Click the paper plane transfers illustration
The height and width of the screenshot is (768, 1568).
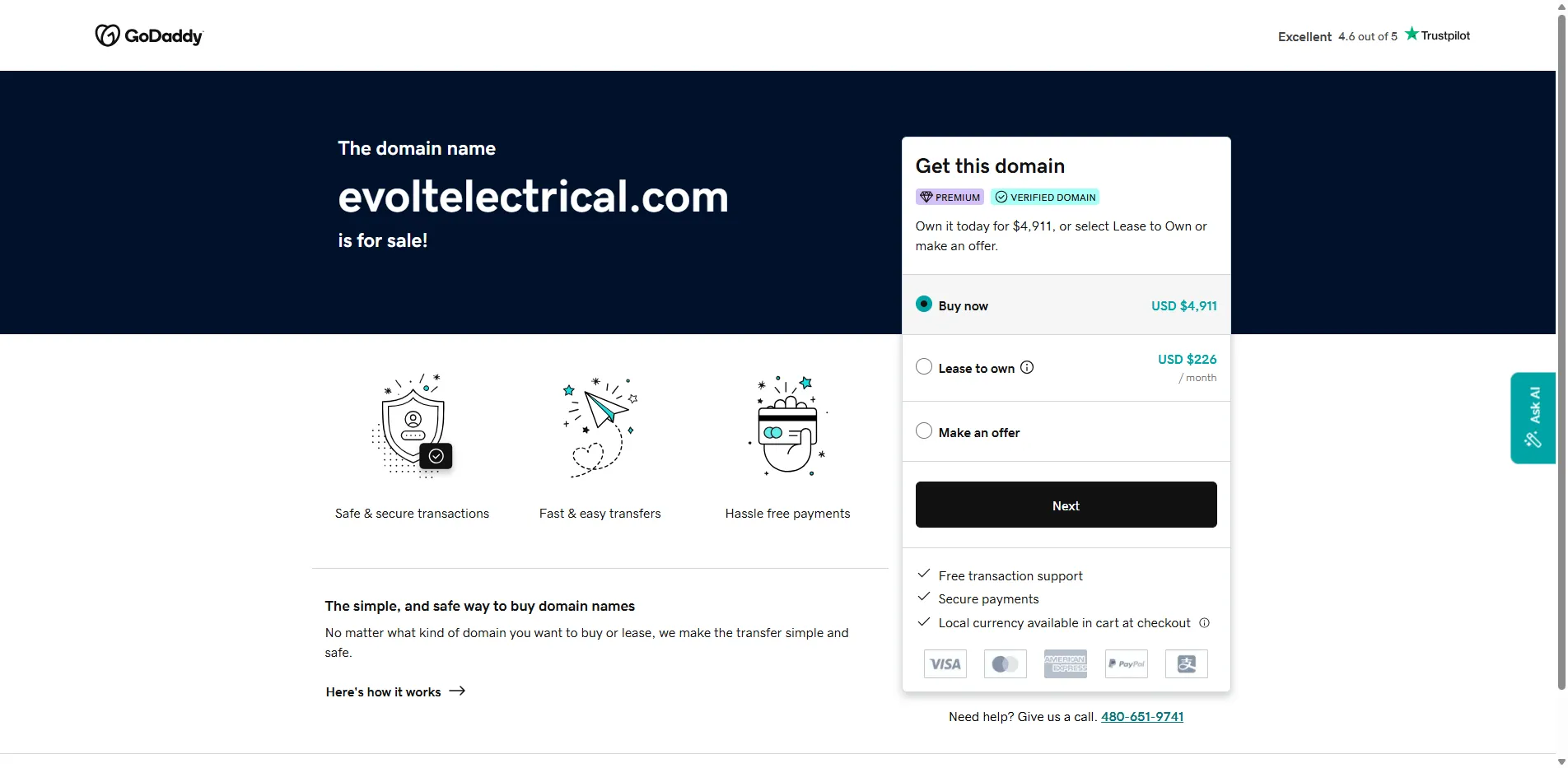(600, 426)
